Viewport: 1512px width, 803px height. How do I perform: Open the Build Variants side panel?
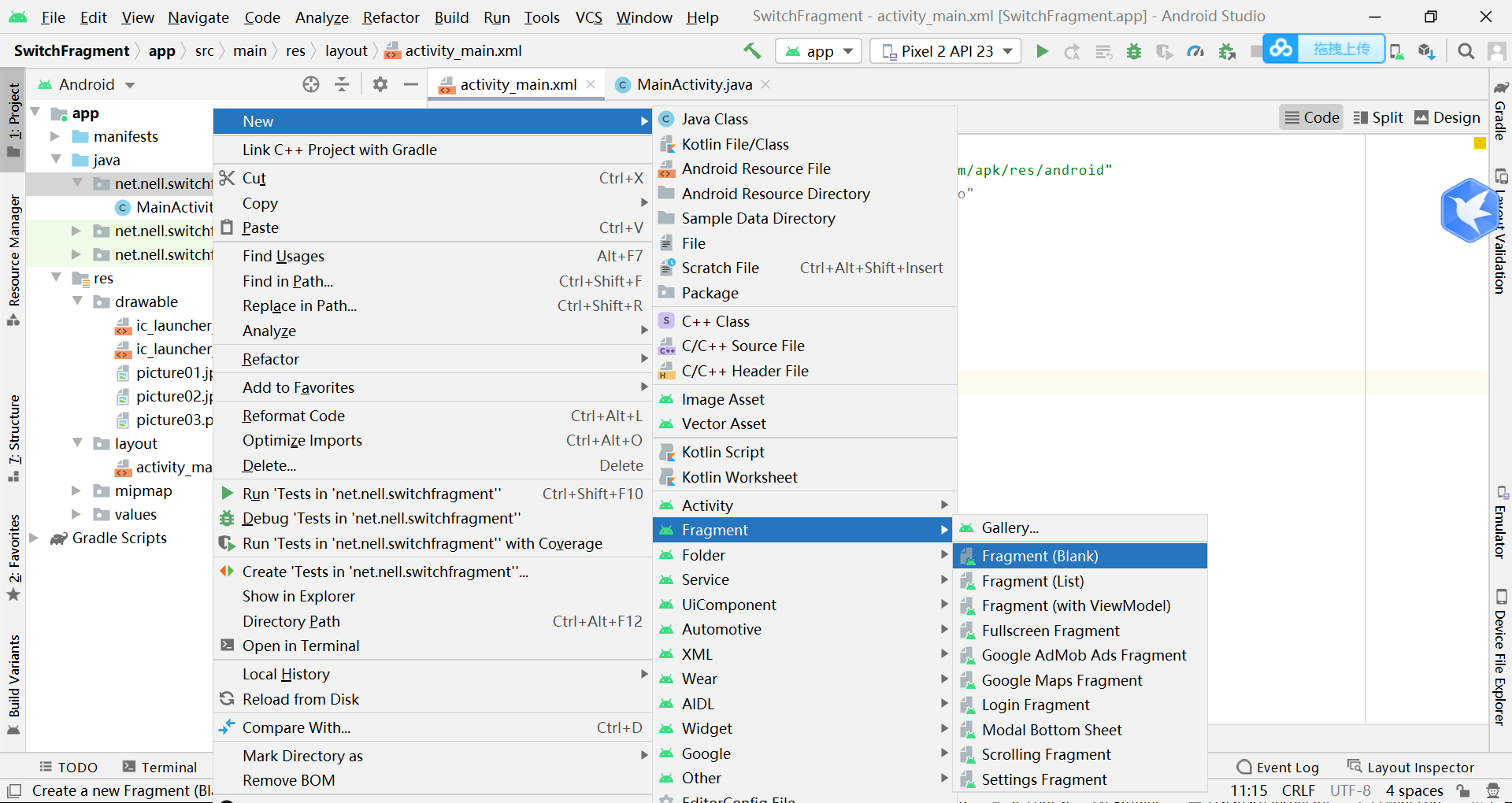(13, 684)
